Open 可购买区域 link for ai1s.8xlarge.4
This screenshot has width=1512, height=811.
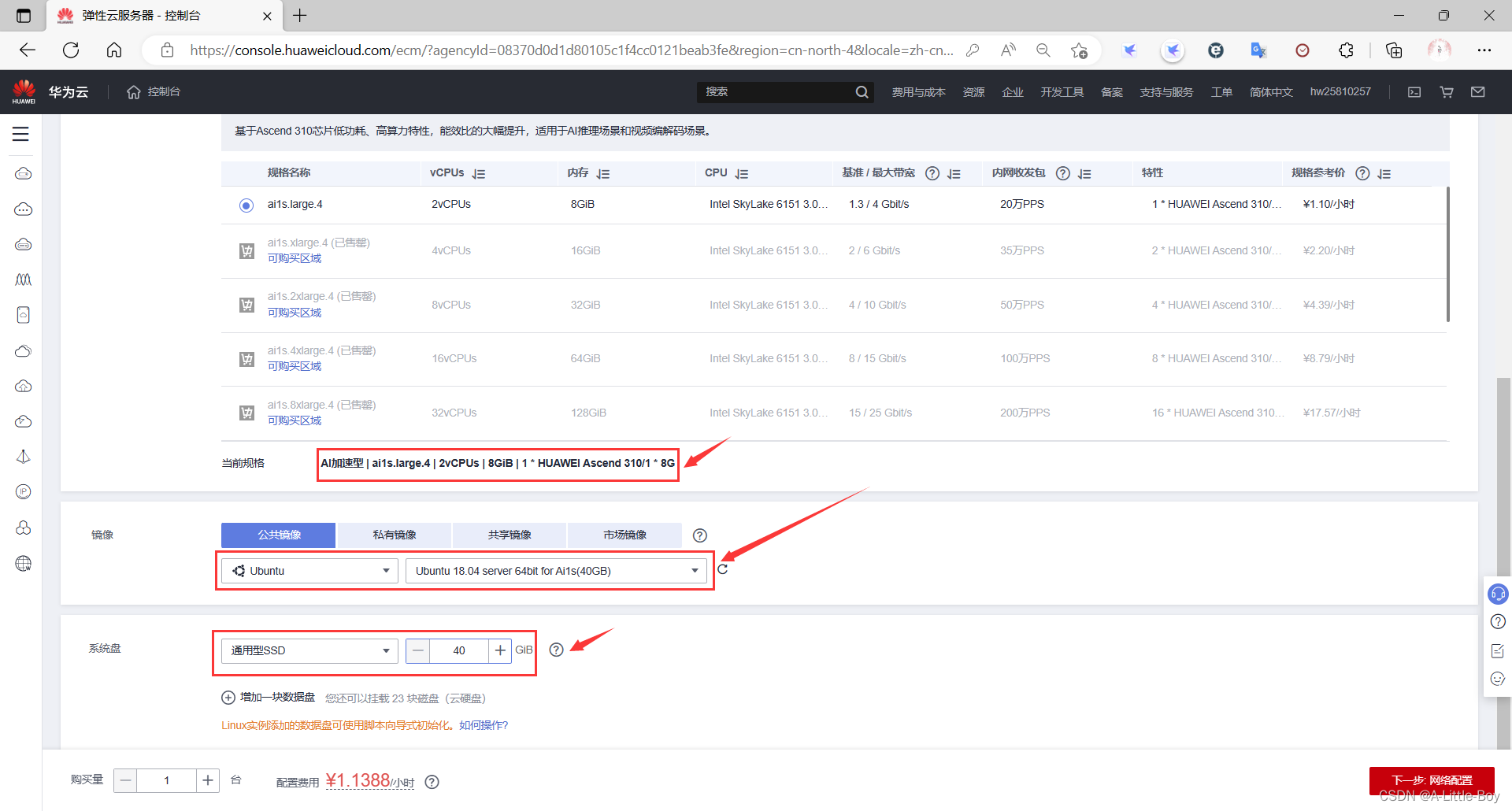click(295, 421)
